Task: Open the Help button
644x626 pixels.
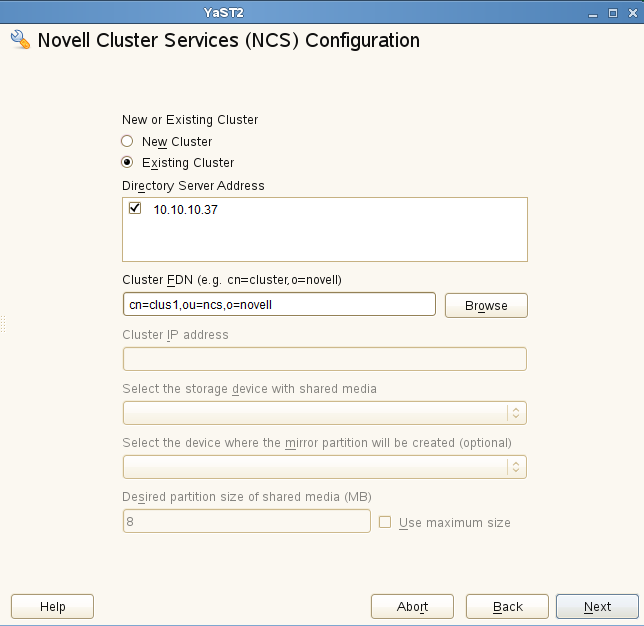Action: [52, 606]
